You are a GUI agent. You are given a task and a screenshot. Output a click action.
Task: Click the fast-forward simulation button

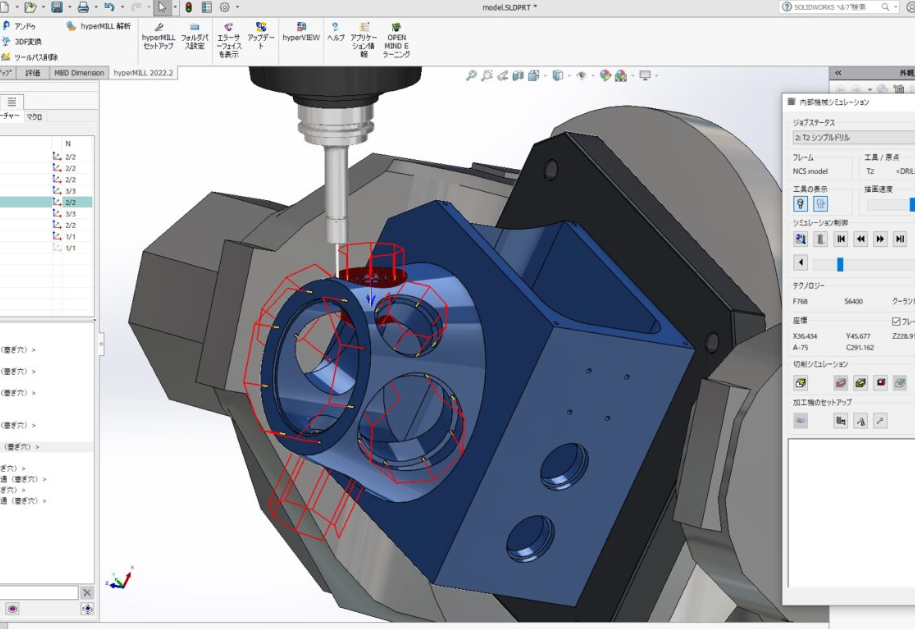click(881, 239)
